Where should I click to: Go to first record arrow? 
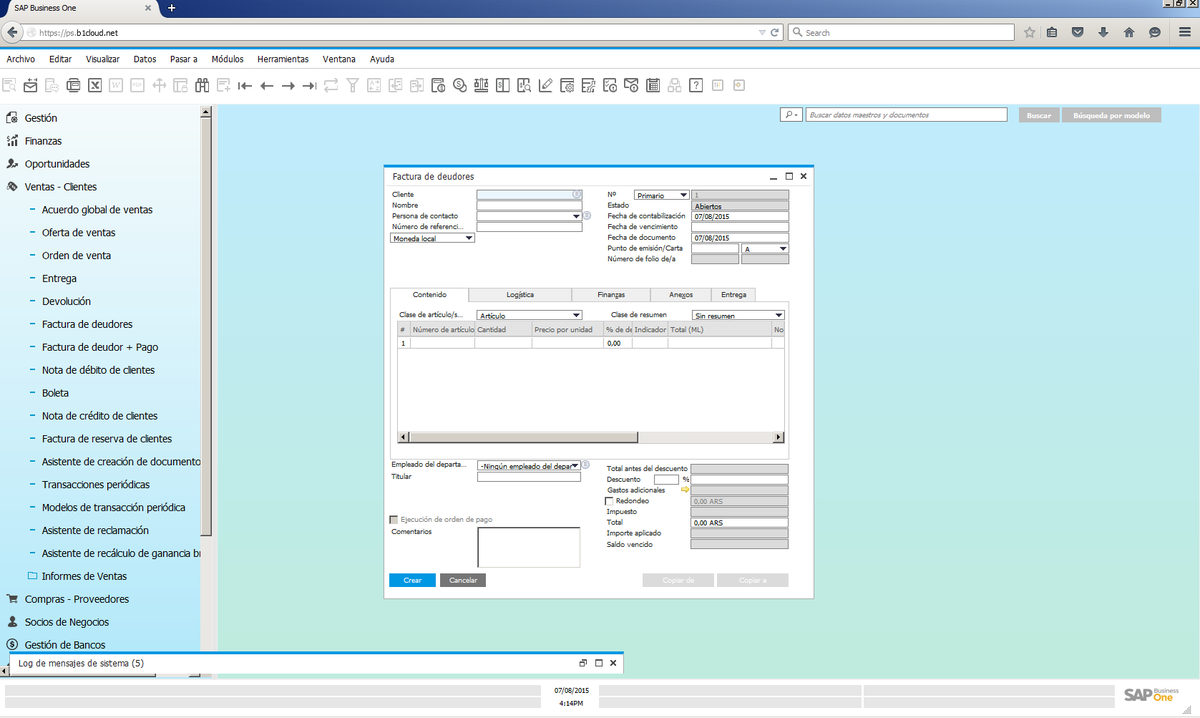pyautogui.click(x=245, y=86)
